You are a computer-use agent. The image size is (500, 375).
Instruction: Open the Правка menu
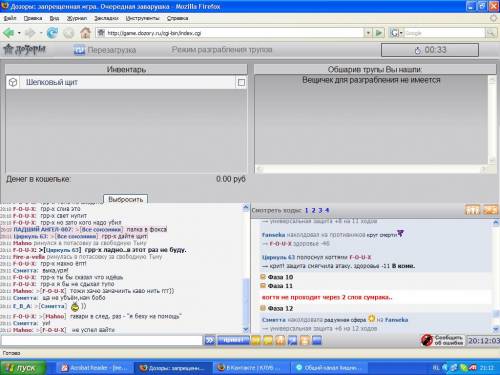pos(33,18)
